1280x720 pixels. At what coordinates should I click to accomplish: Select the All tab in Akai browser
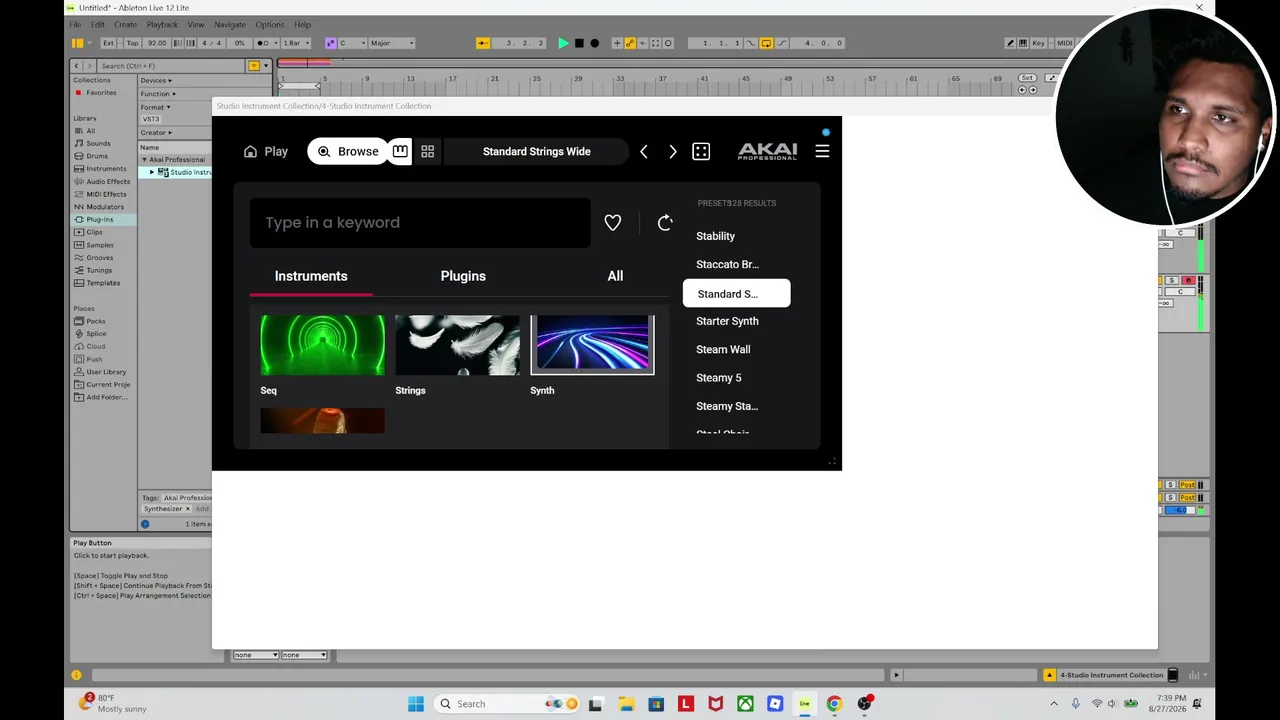click(x=615, y=276)
